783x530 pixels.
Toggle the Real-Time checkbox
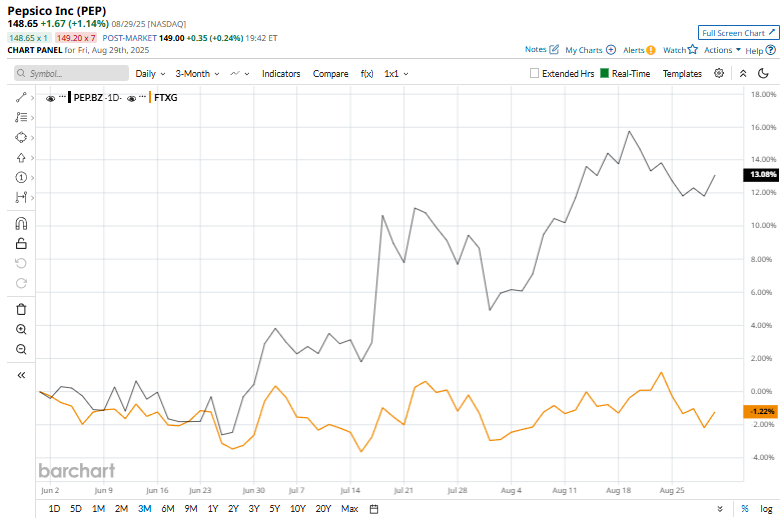tap(604, 73)
